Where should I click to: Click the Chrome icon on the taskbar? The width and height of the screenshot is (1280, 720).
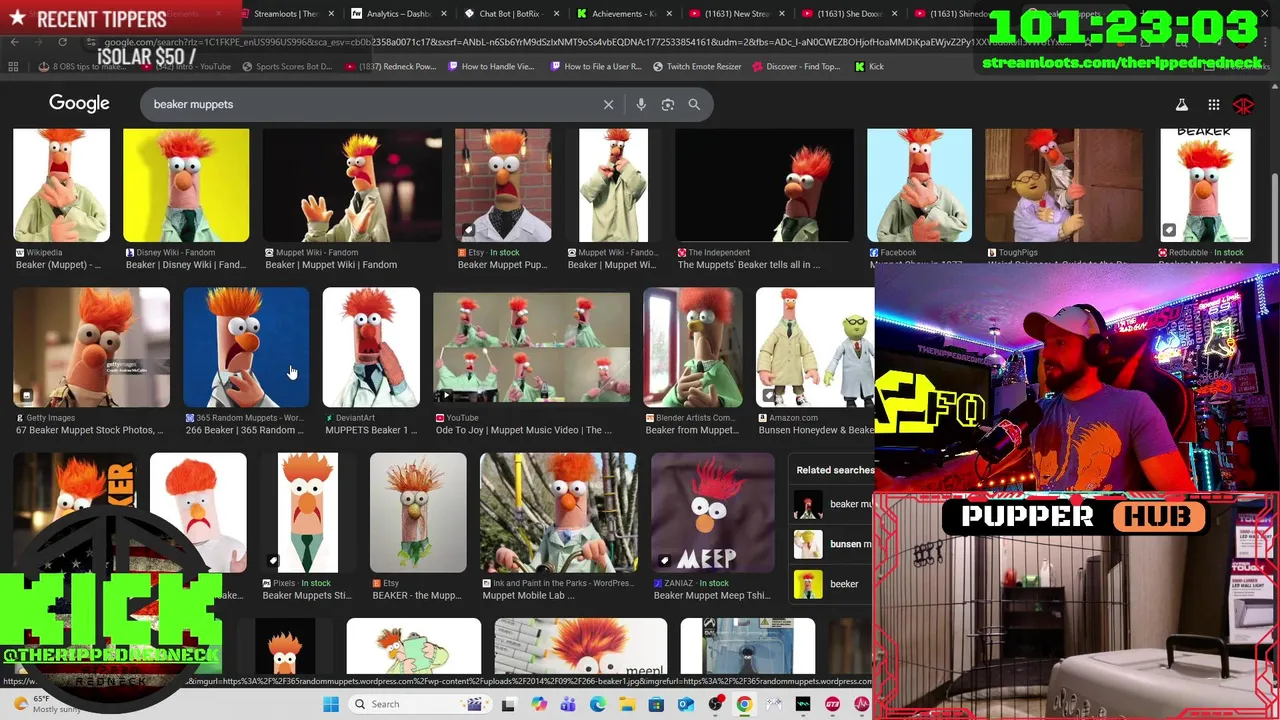[744, 704]
